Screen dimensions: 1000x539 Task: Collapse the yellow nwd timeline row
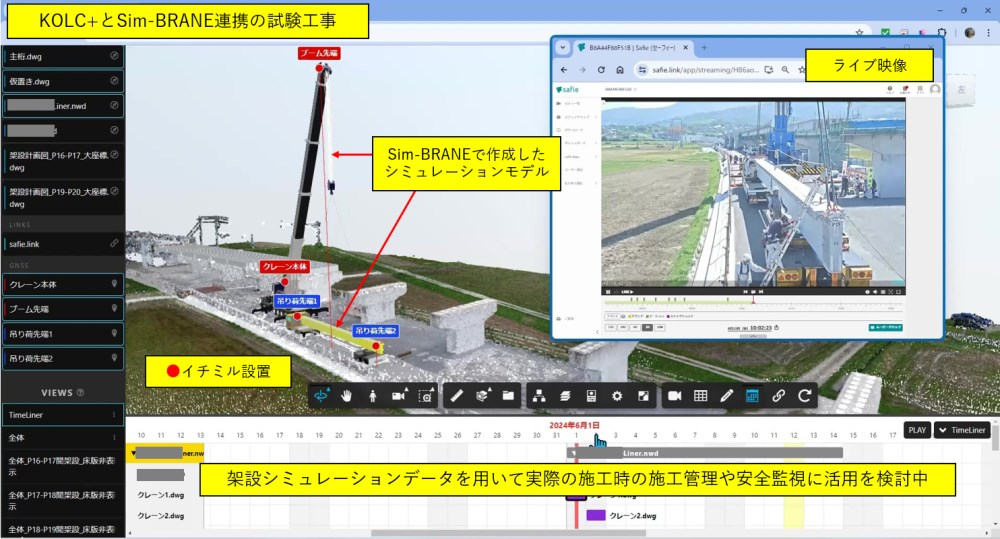(133, 454)
